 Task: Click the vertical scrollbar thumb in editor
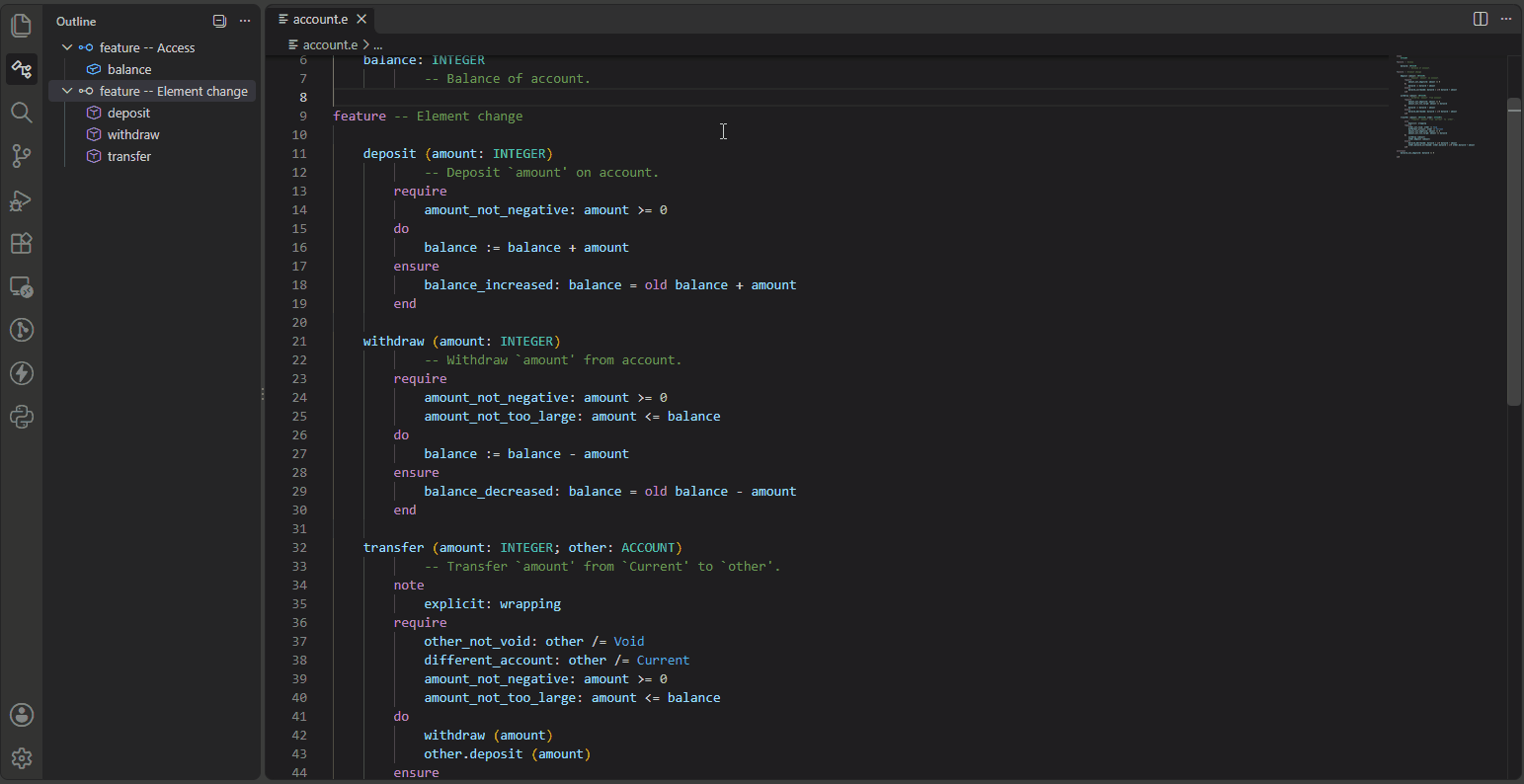coord(1513,252)
